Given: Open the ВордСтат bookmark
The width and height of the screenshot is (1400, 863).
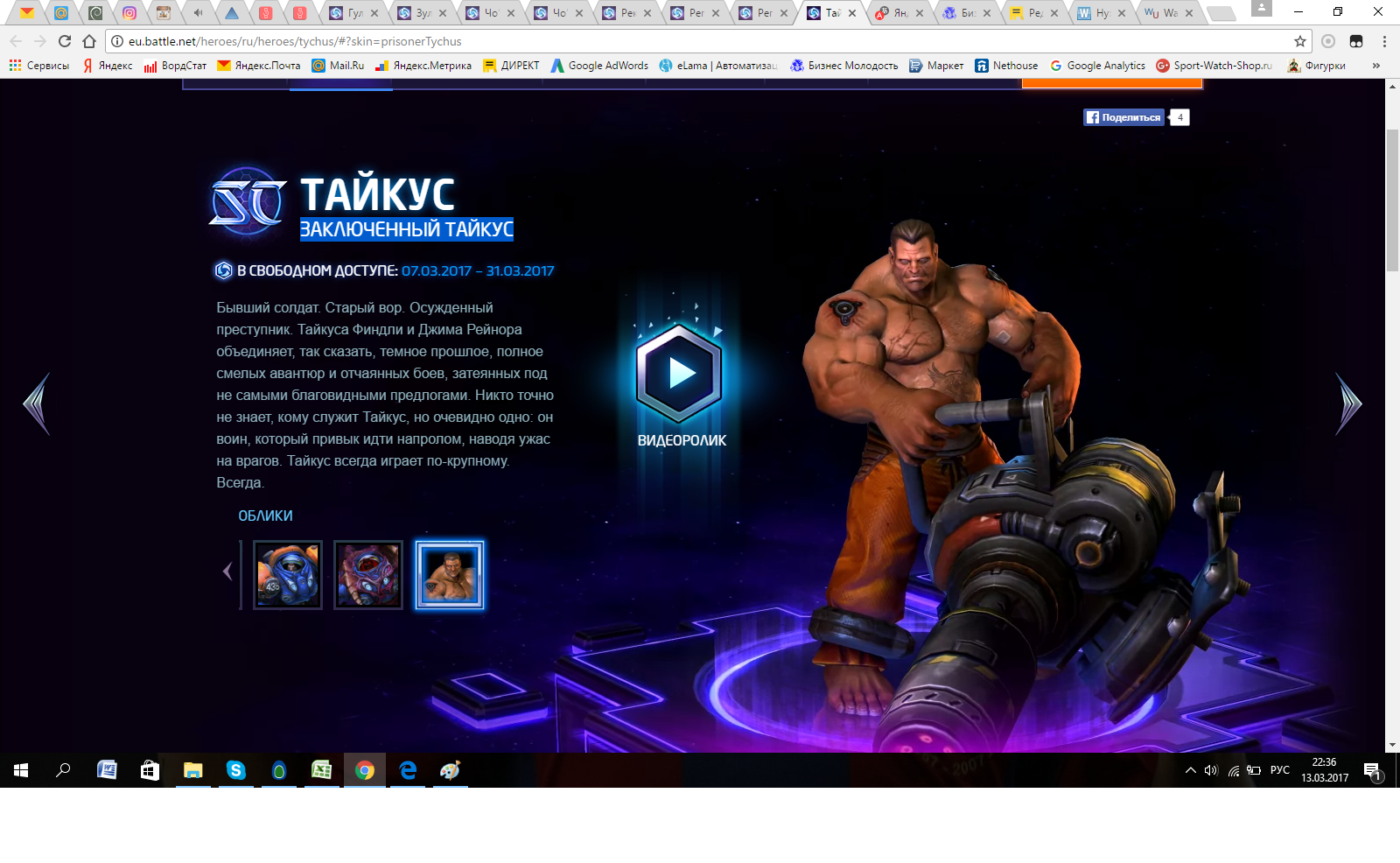Looking at the screenshot, I should [176, 66].
